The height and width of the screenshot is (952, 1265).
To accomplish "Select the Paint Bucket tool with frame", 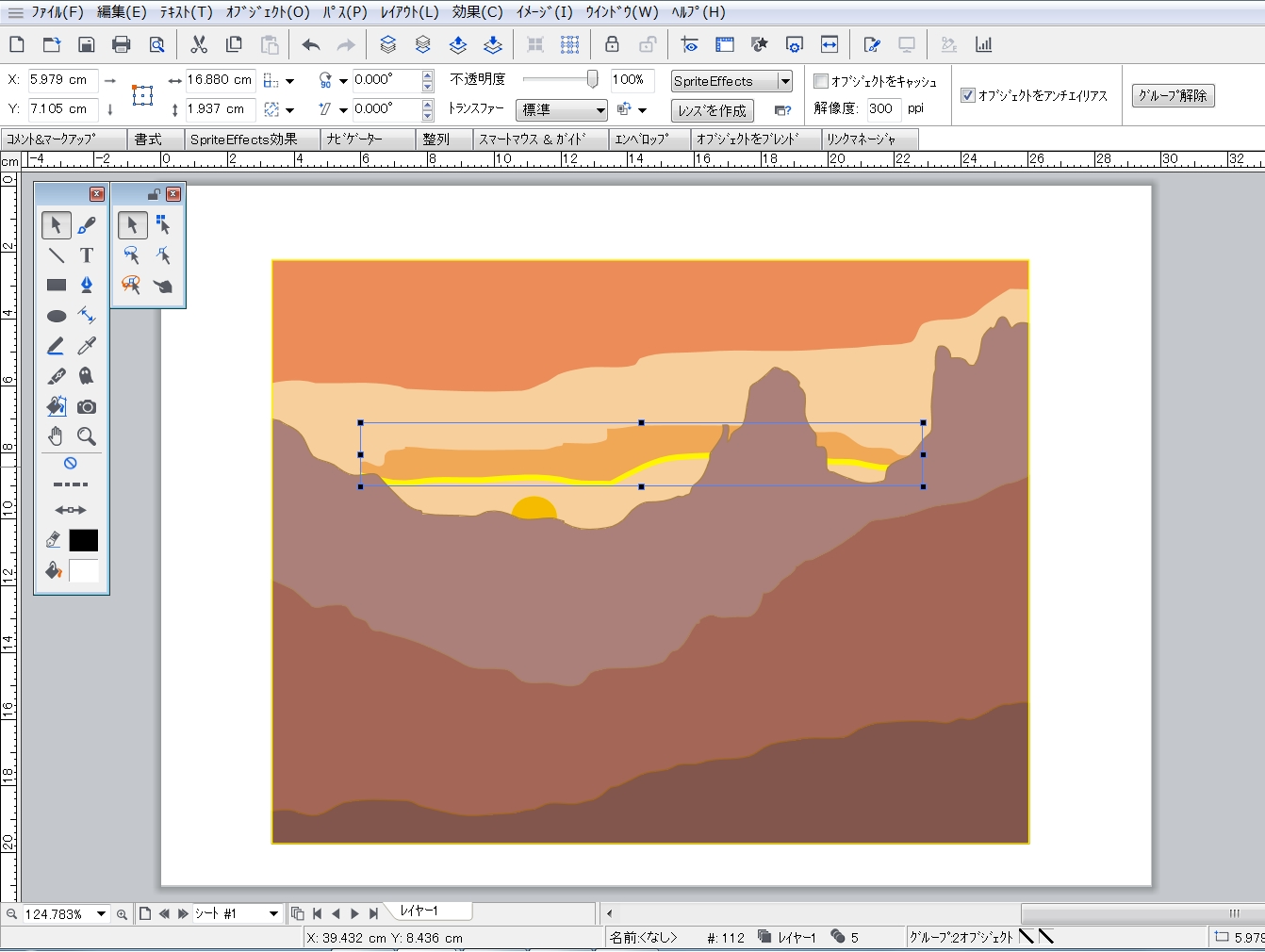I will [57, 406].
